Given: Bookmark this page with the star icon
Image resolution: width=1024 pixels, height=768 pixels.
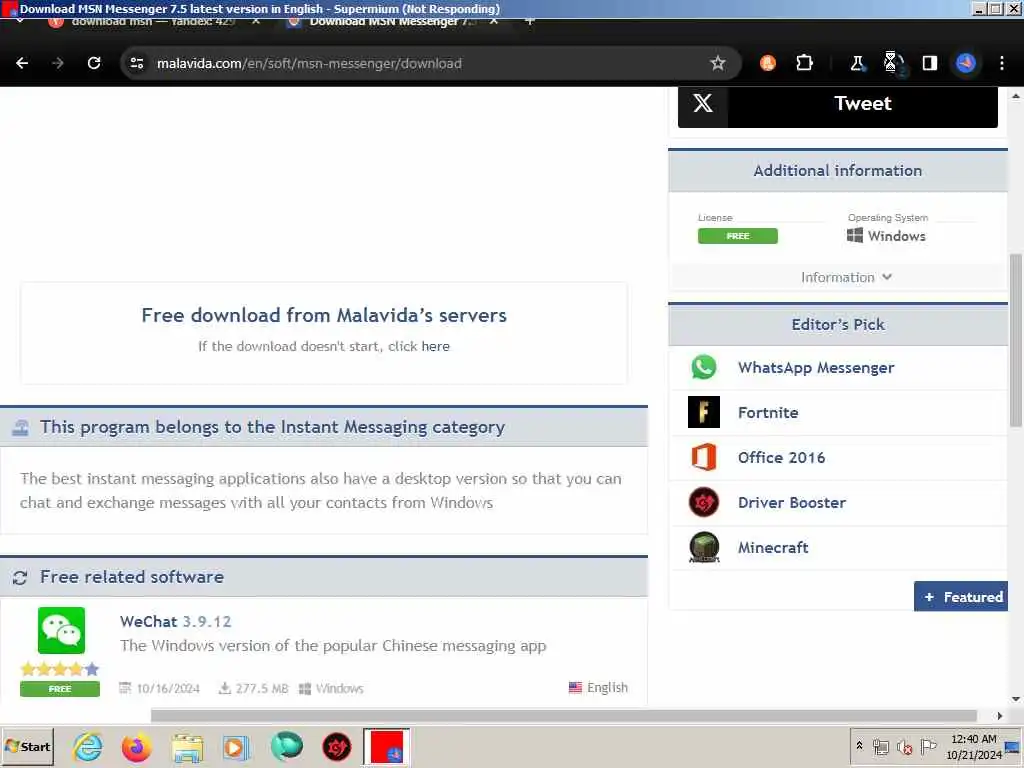Looking at the screenshot, I should [x=718, y=63].
